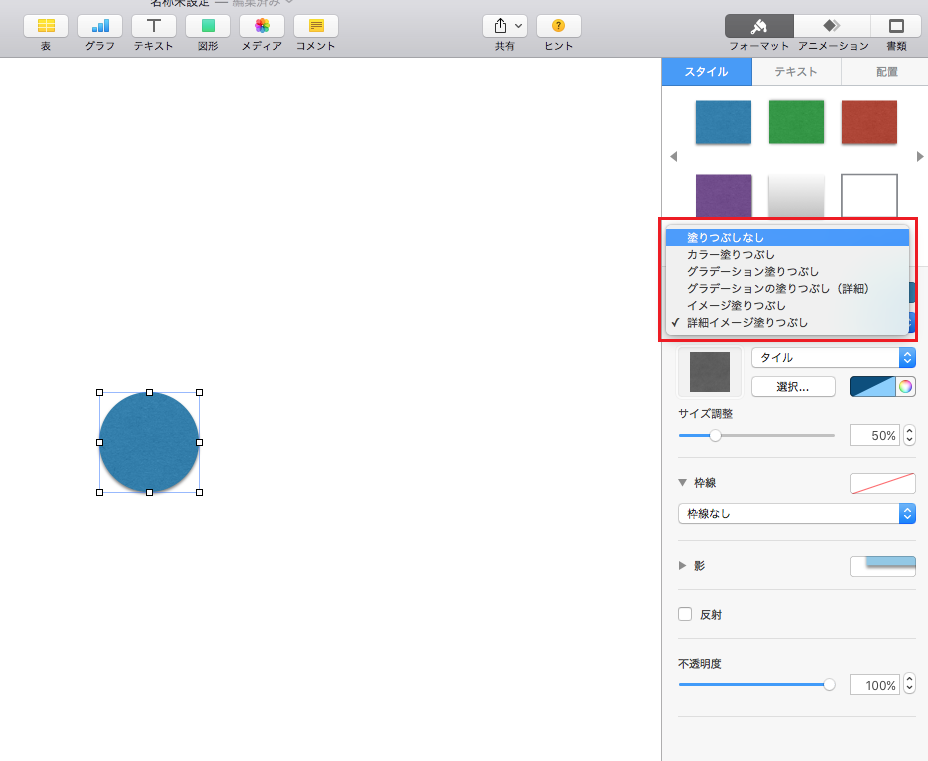Click the 選択... image choose button

[x=793, y=387]
